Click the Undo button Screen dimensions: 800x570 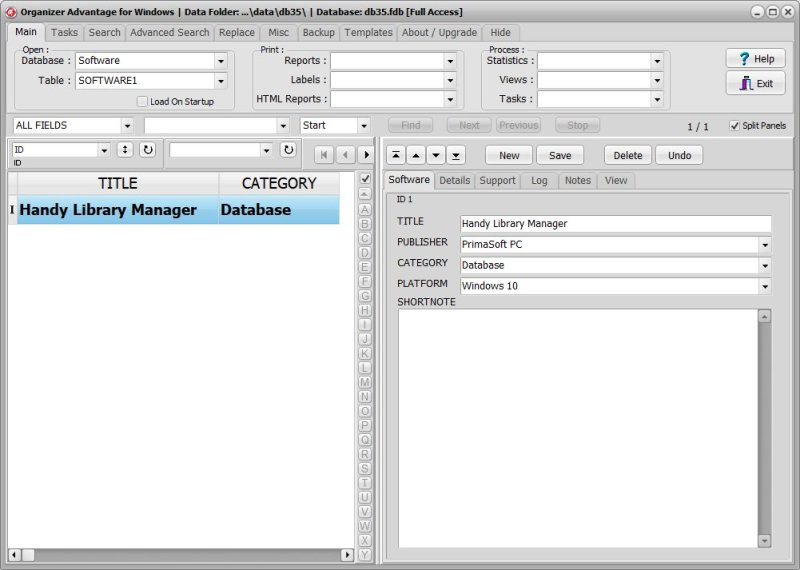[x=679, y=156]
